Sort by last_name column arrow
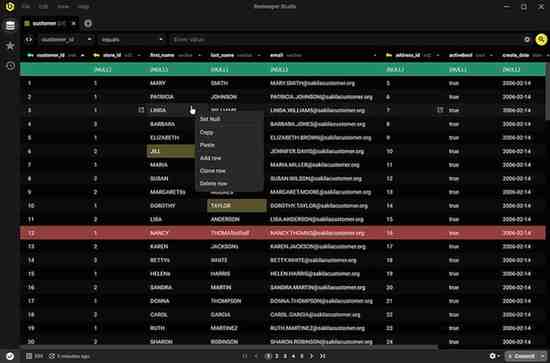 click(x=259, y=55)
